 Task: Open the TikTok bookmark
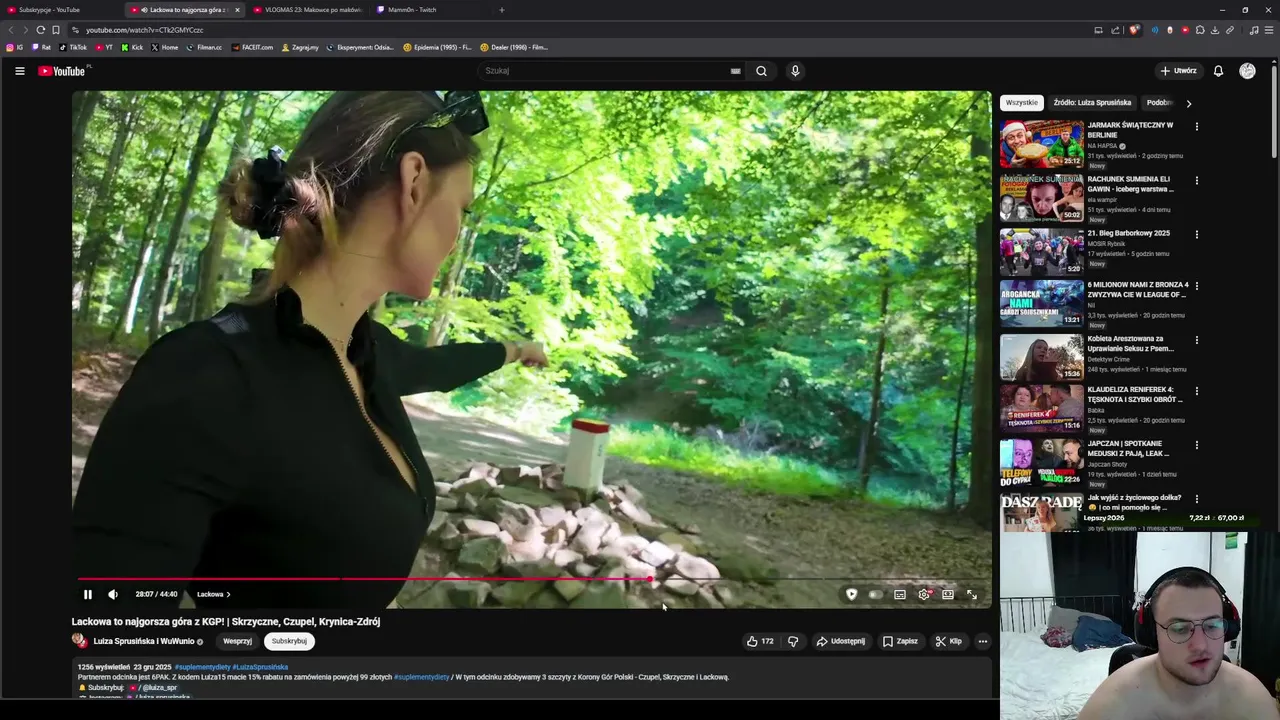pyautogui.click(x=74, y=47)
